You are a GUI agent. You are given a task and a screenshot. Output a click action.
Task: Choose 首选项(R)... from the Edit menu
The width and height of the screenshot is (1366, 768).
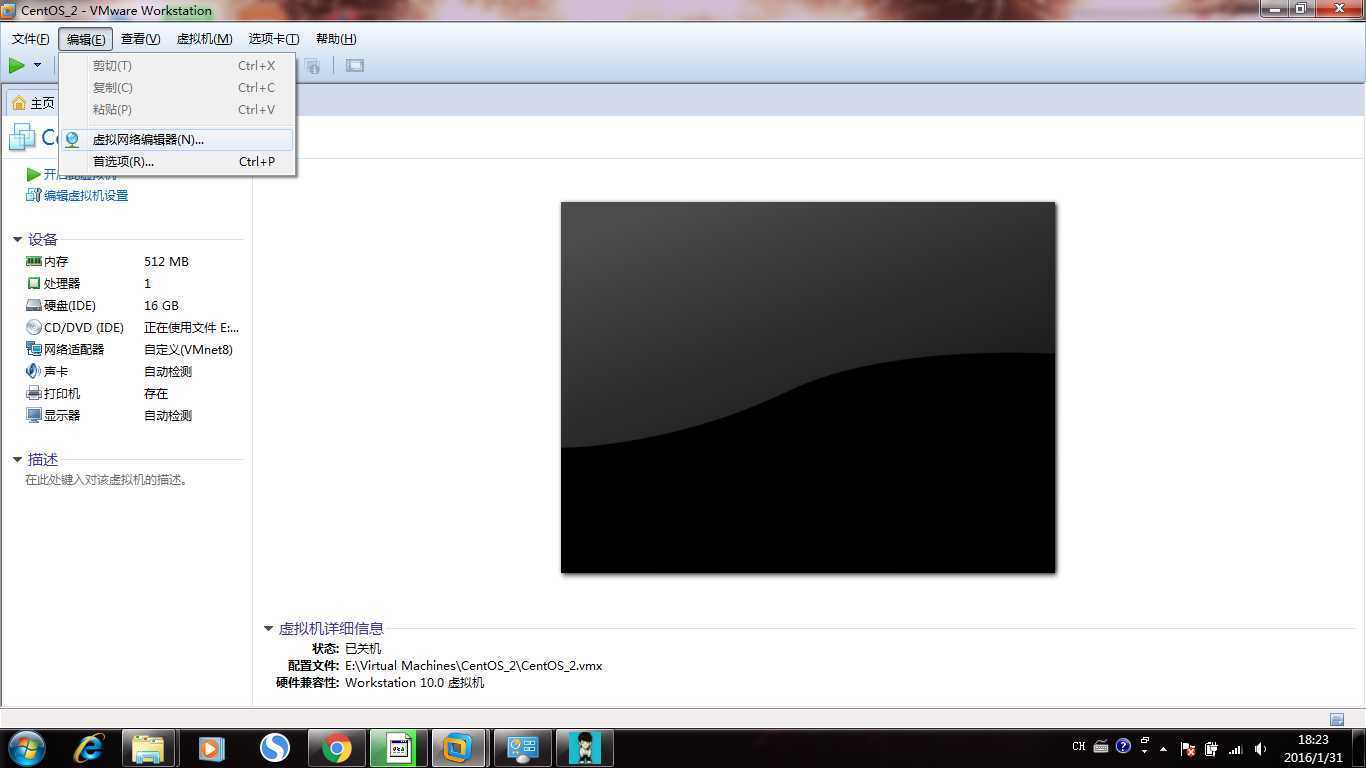tap(177, 161)
